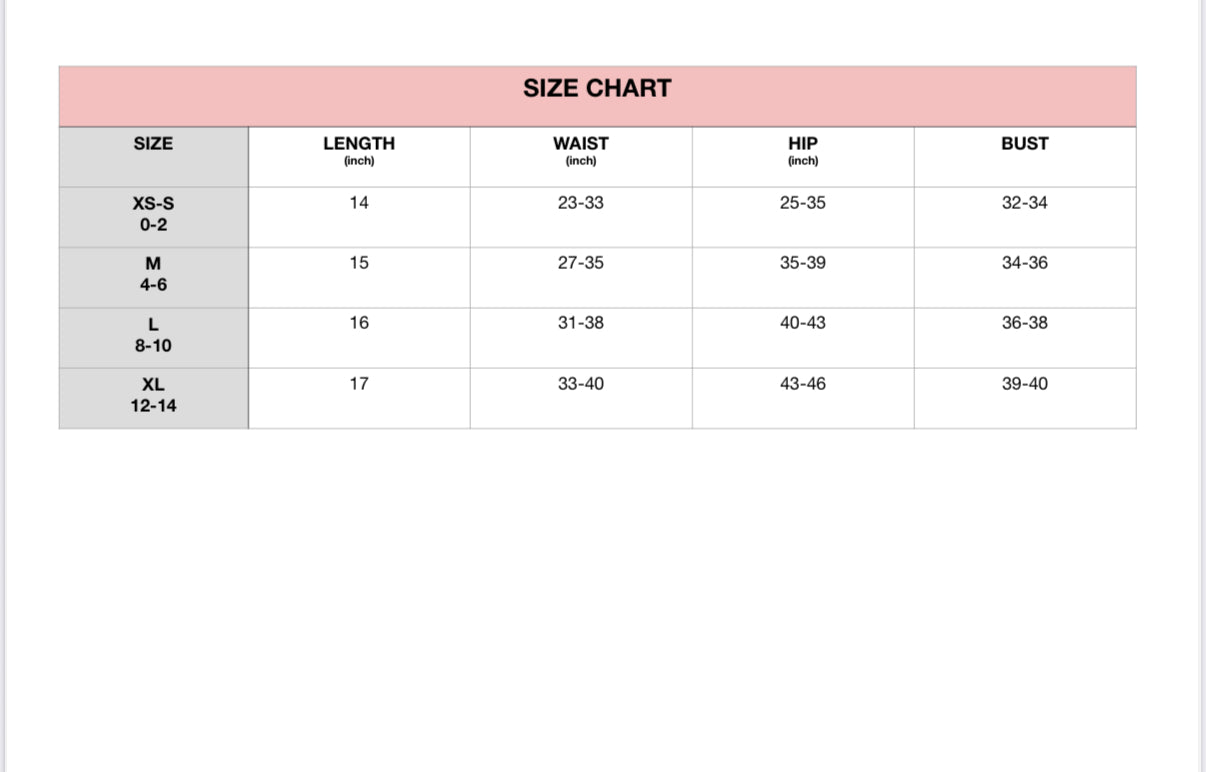
Task: Select the XL 12-14 size row label
Action: pyautogui.click(x=153, y=395)
